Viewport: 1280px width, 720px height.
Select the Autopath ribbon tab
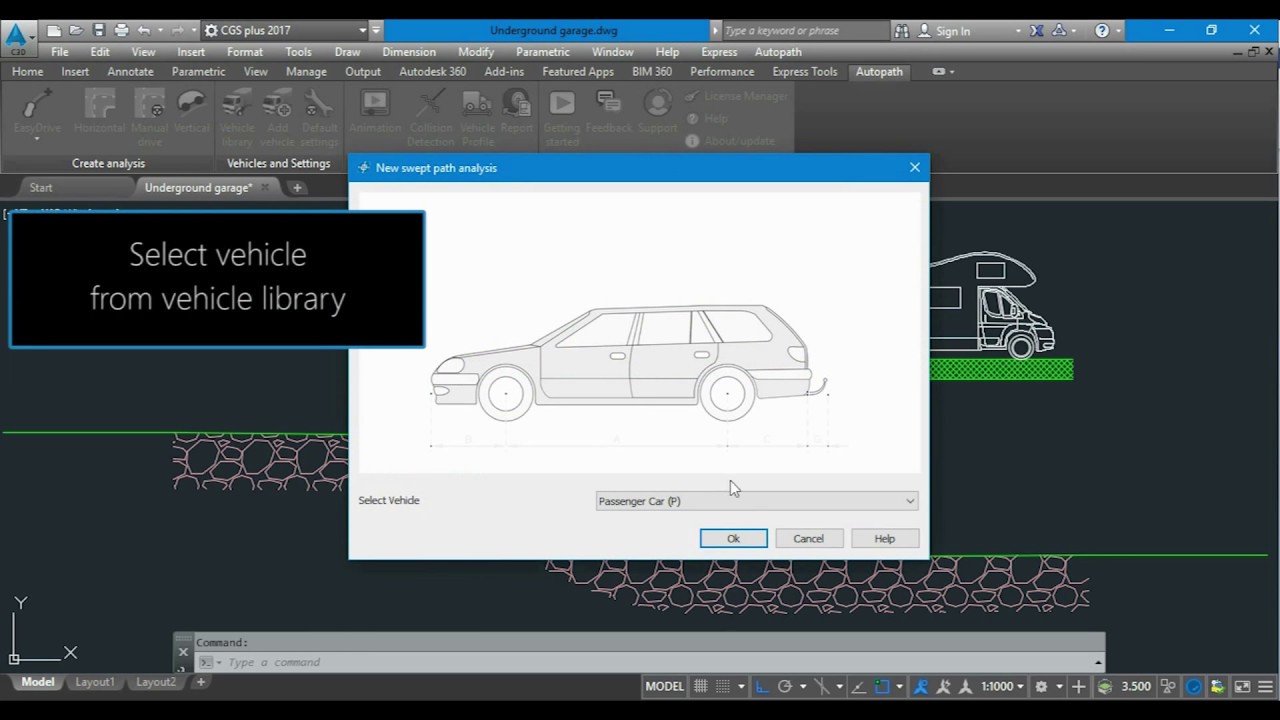(879, 72)
